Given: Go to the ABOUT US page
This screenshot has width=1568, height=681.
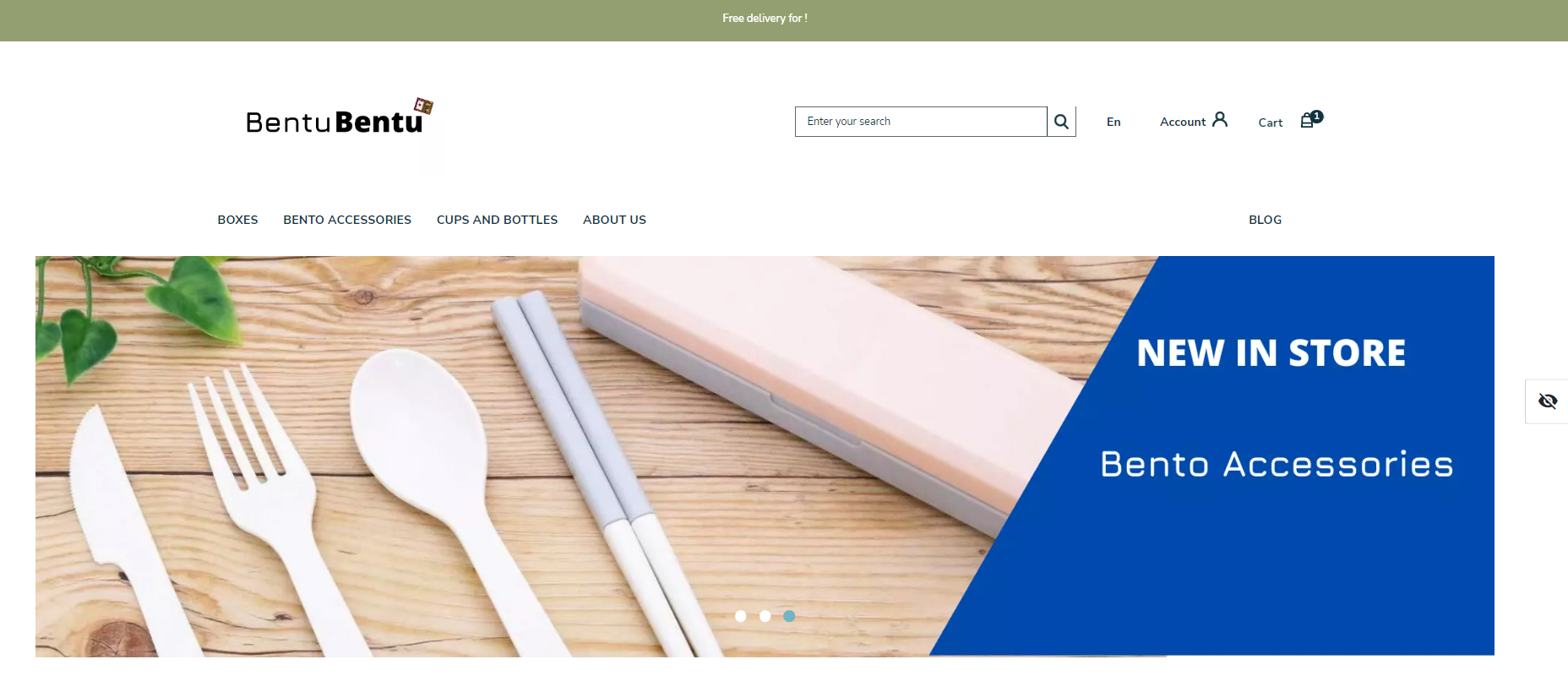Looking at the screenshot, I should (614, 220).
